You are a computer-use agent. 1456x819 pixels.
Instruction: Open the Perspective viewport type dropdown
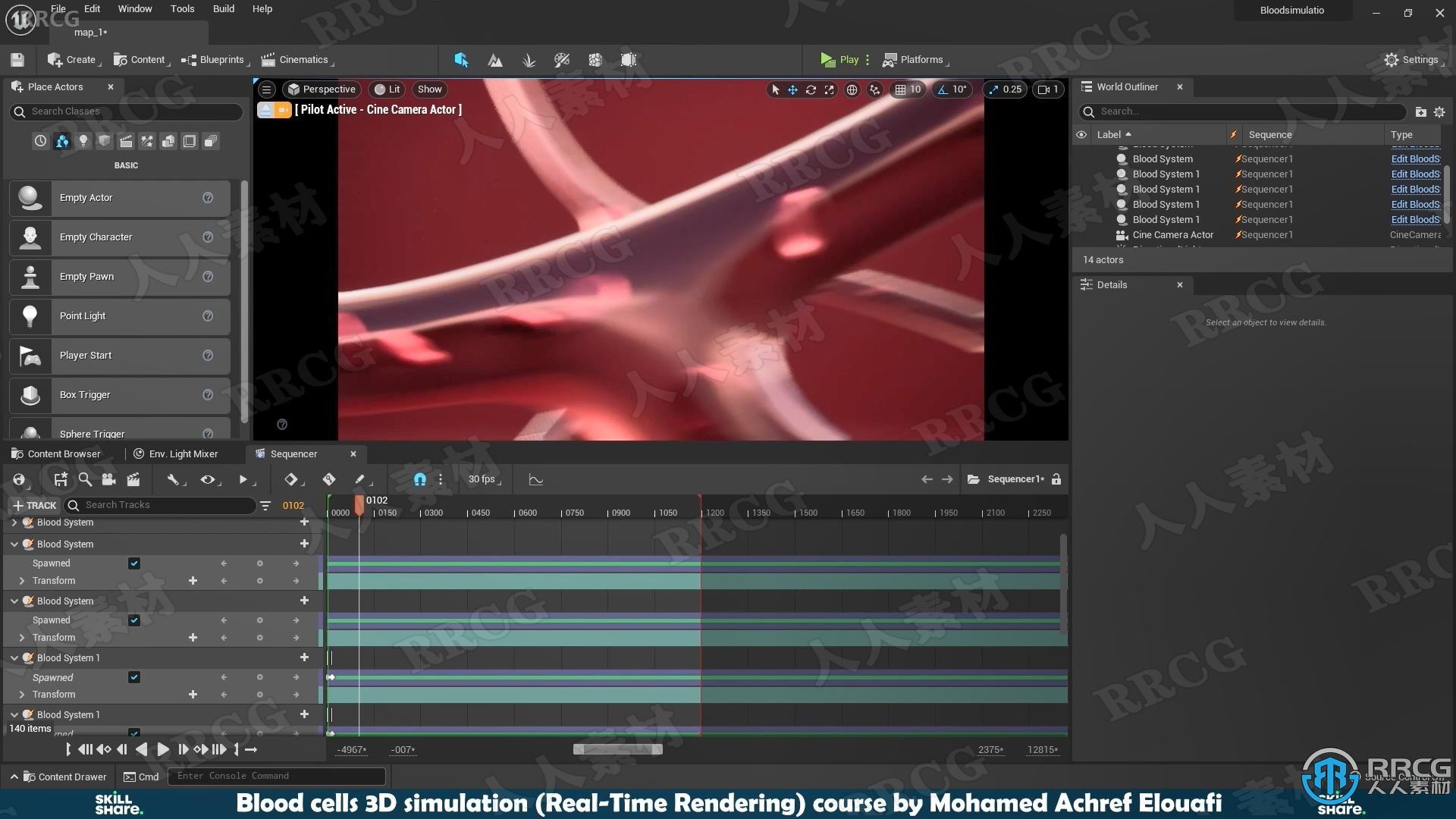click(x=322, y=89)
